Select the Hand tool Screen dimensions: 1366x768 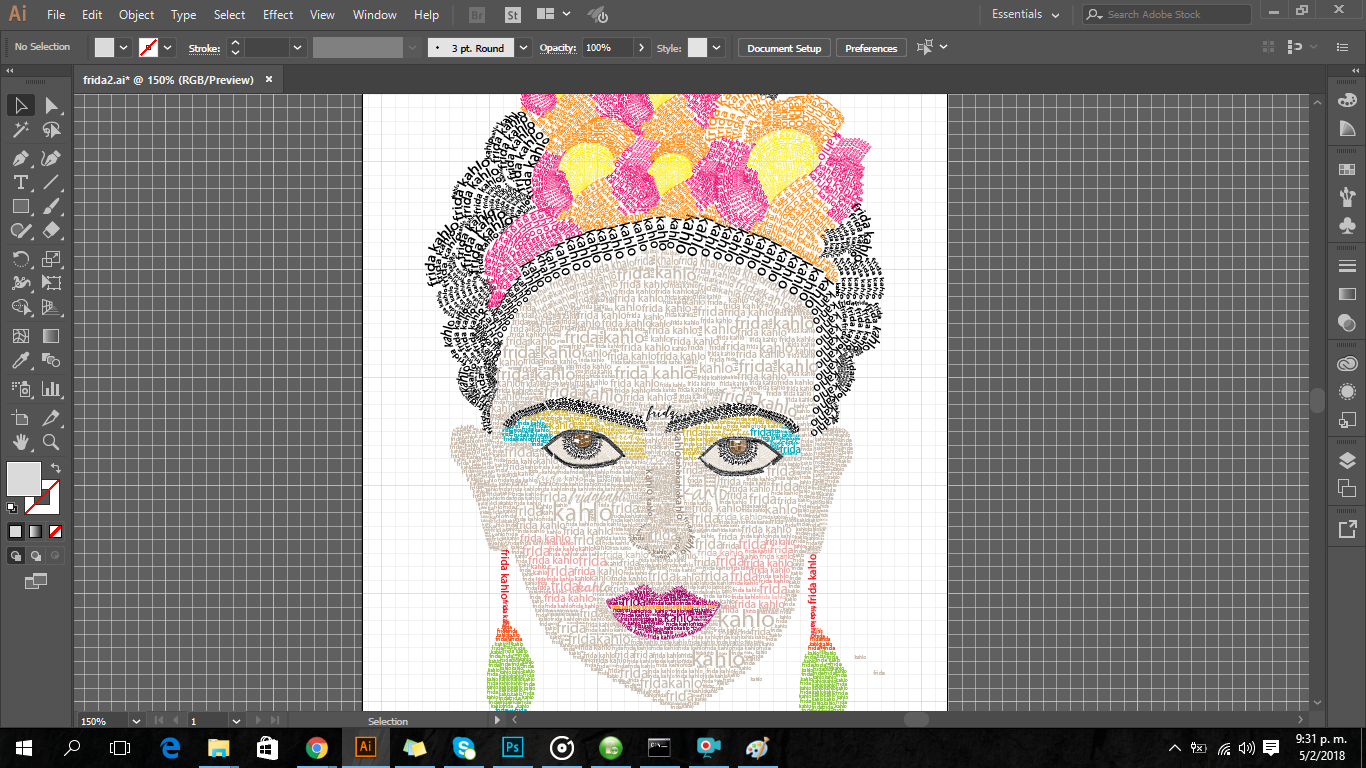[20, 442]
